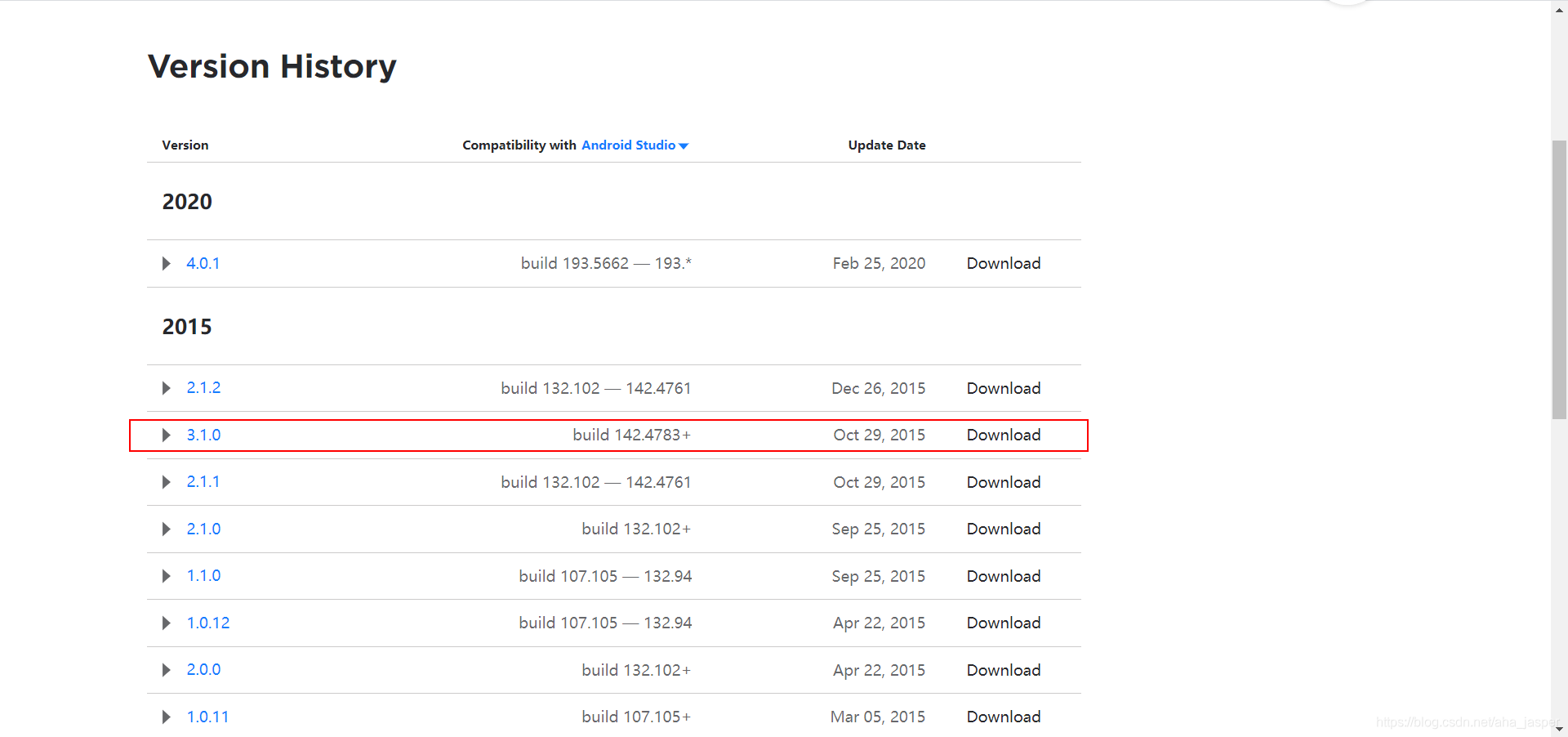
Task: Select the date 'Dec 26, 2015'
Action: (x=879, y=388)
